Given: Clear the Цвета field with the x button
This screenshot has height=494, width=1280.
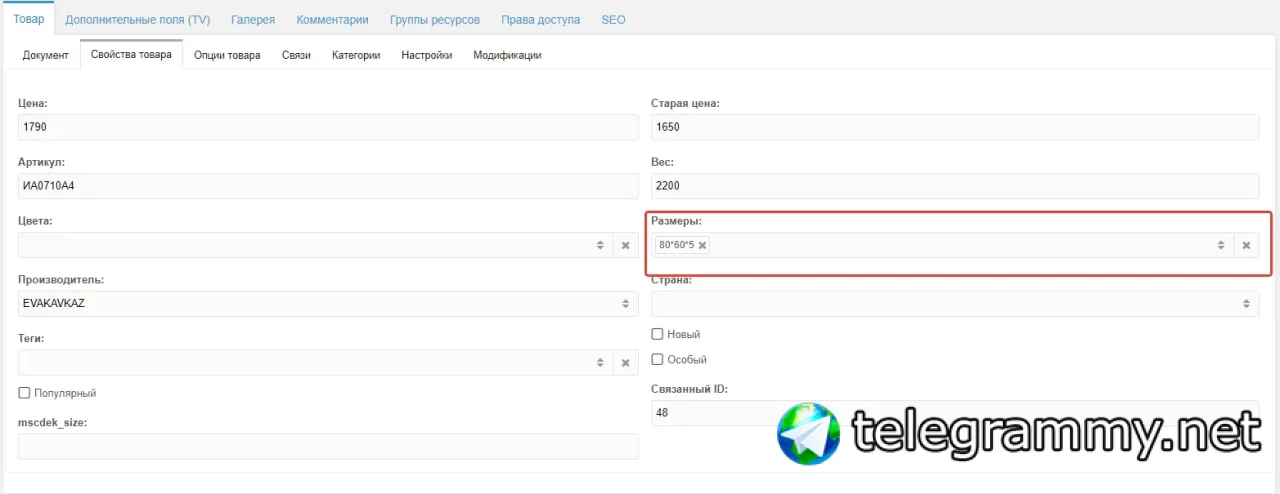Looking at the screenshot, I should (x=625, y=245).
